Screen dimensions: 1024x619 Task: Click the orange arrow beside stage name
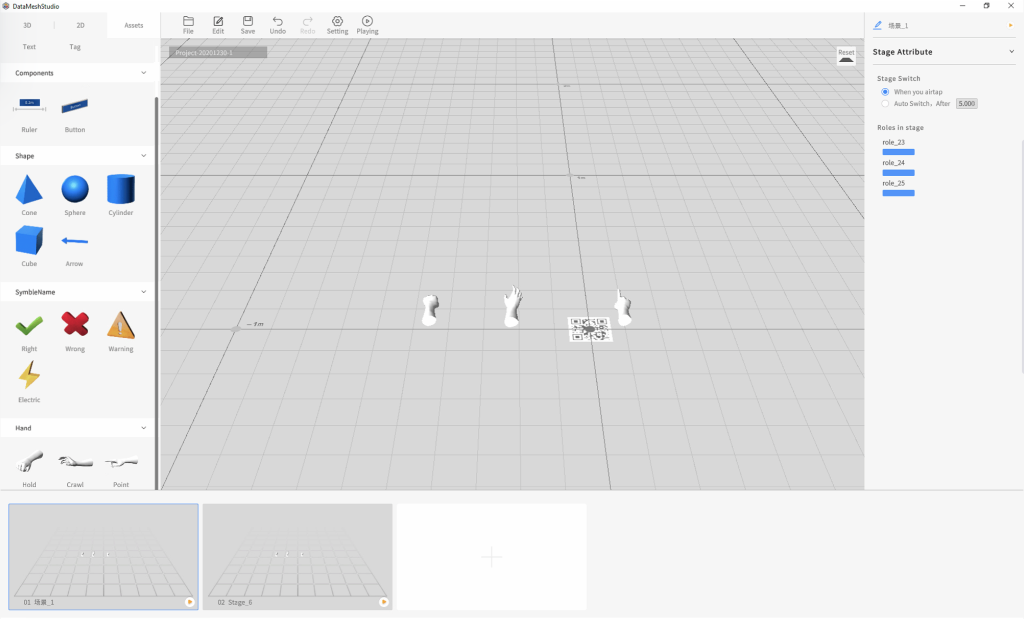click(x=1011, y=25)
